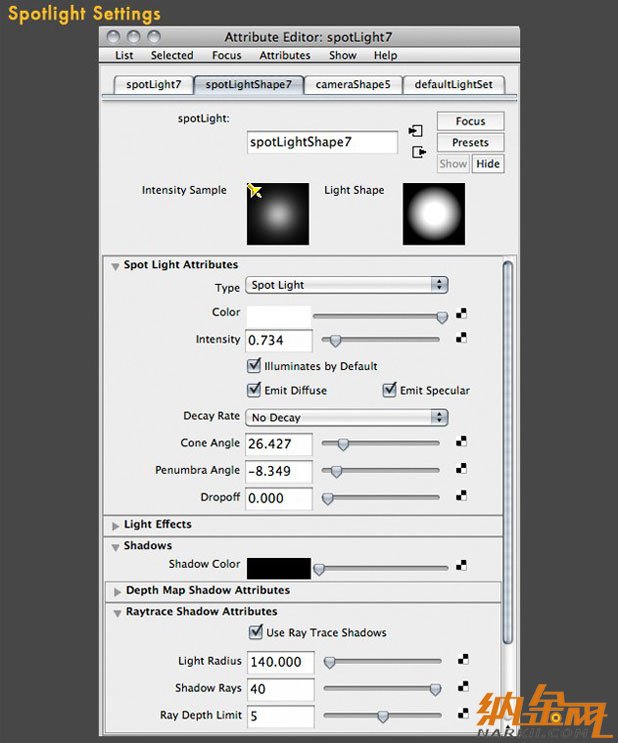Click the Penumbra Angle checker icon

point(461,469)
